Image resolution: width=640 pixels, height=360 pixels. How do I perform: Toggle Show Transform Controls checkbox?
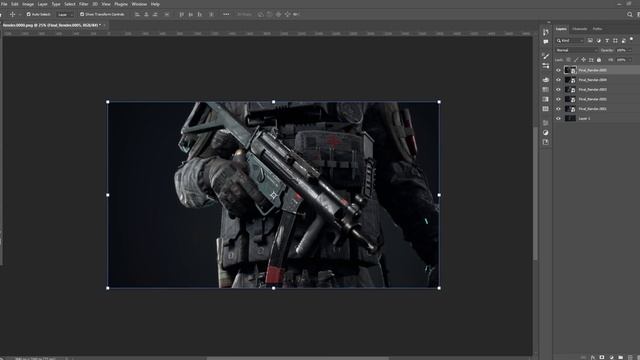(82, 14)
